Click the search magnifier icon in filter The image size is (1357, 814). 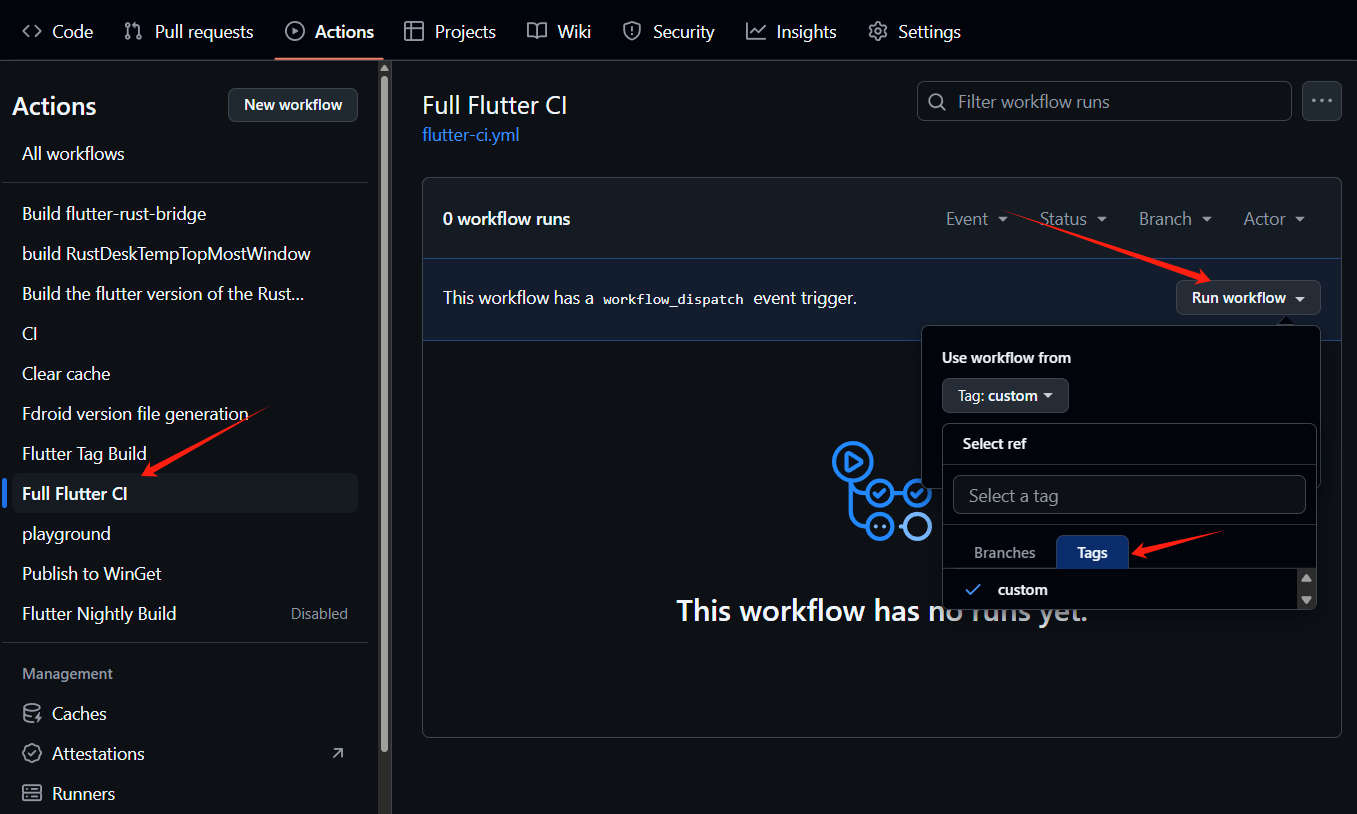[x=937, y=102]
